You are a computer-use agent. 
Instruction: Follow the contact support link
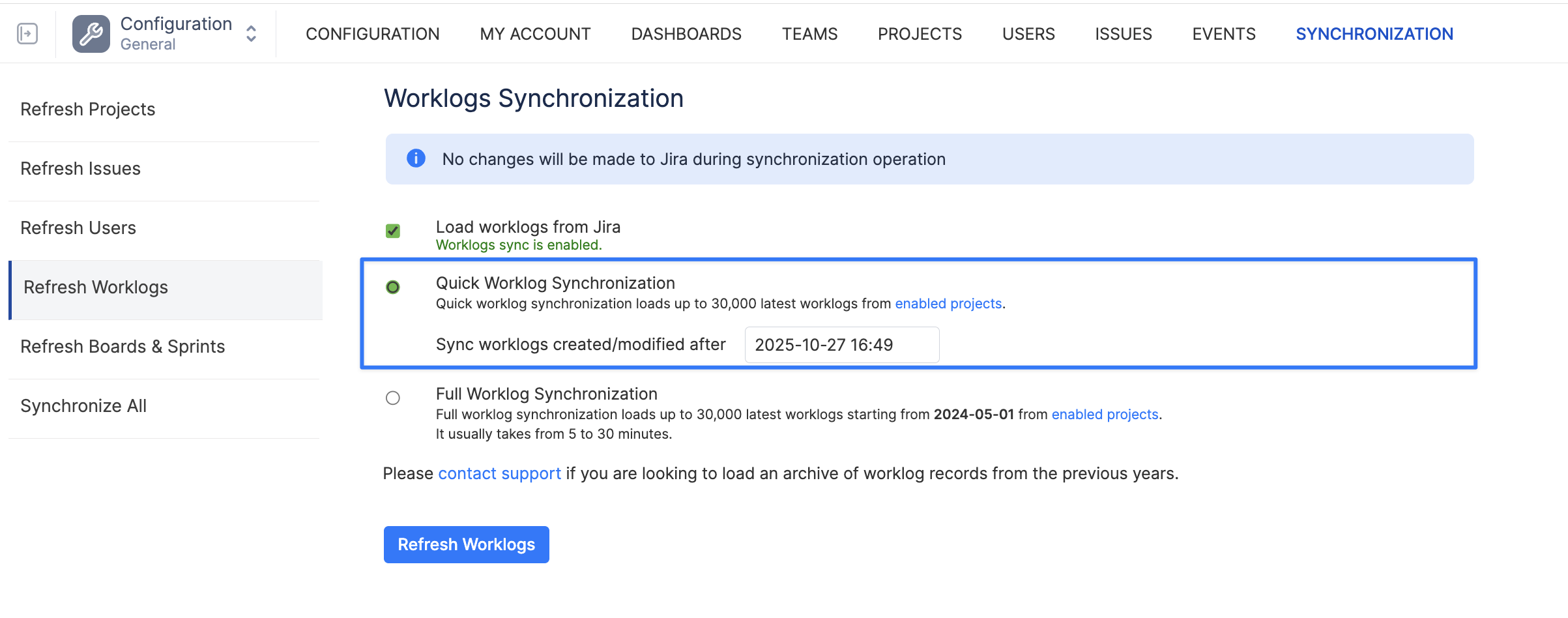tap(499, 473)
